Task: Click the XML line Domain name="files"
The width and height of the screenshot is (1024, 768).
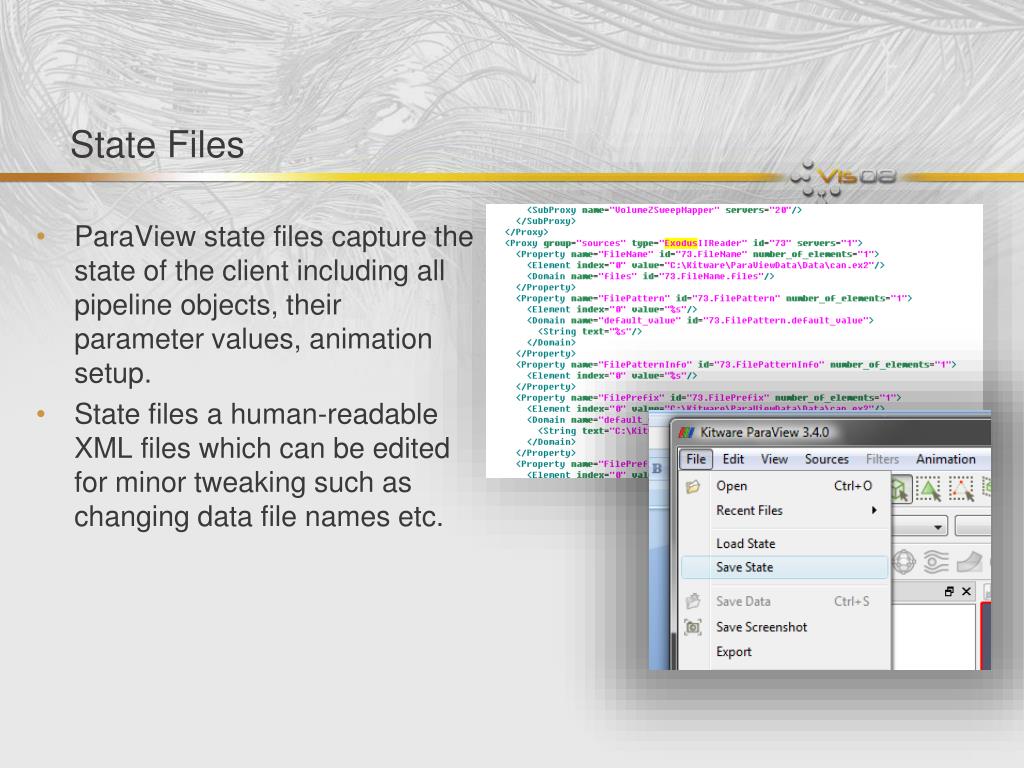Action: tap(650, 276)
